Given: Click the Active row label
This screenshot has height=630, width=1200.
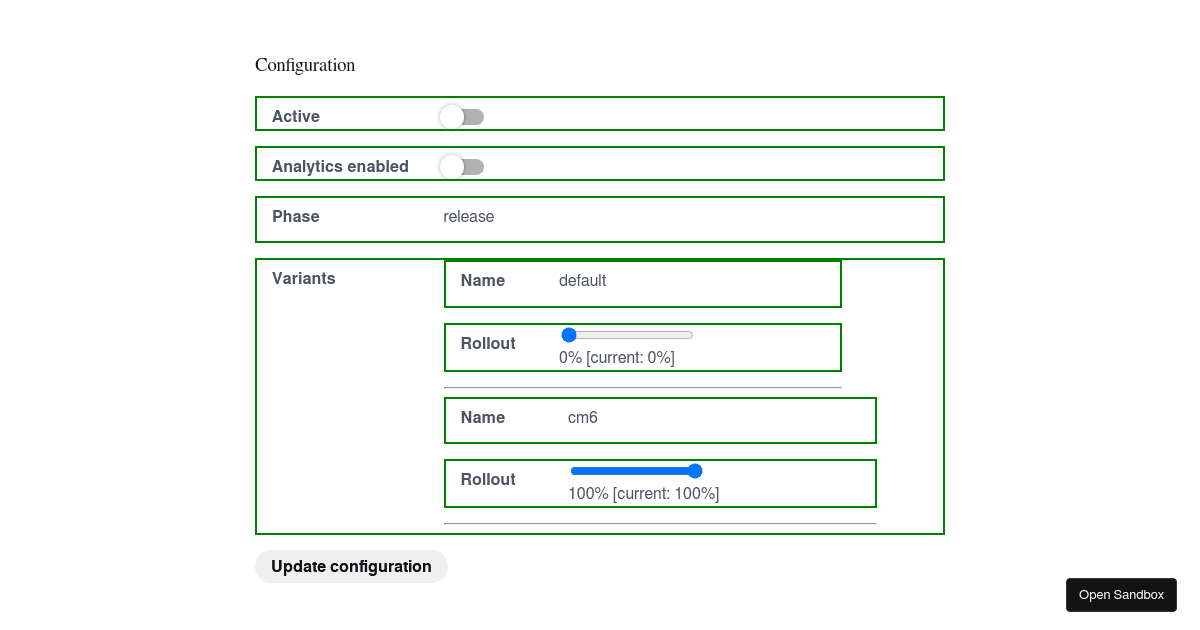Looking at the screenshot, I should (295, 117).
